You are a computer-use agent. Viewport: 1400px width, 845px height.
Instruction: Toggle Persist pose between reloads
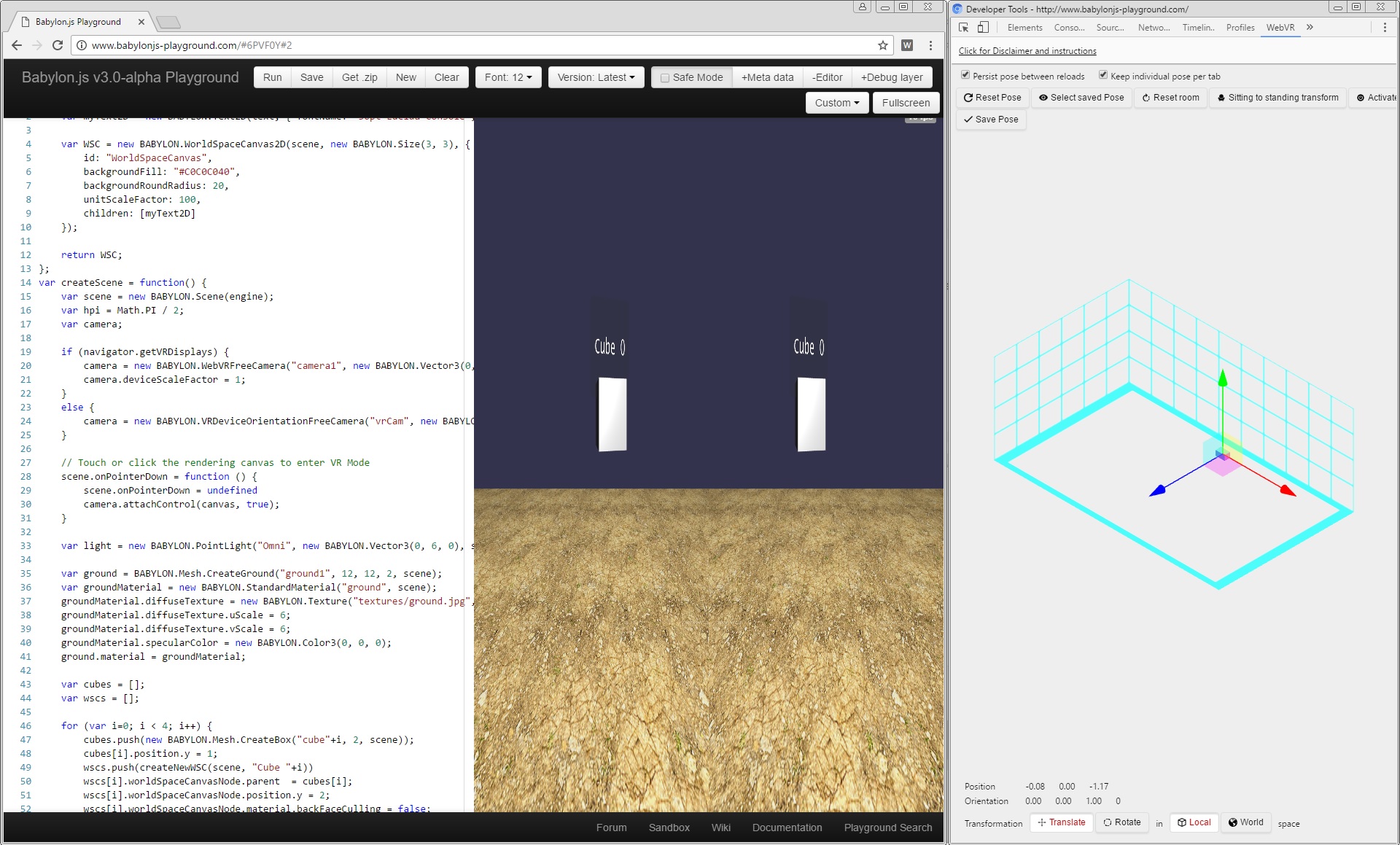pos(965,75)
